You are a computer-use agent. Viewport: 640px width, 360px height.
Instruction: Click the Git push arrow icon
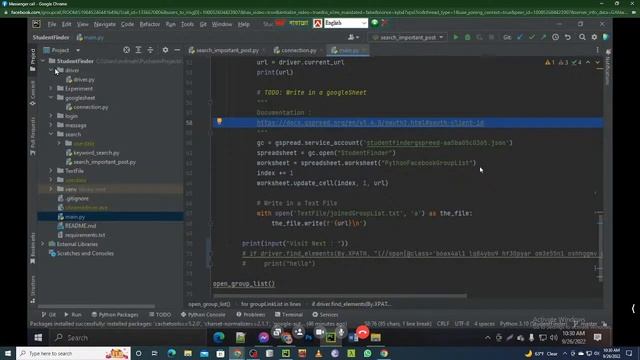[543, 37]
